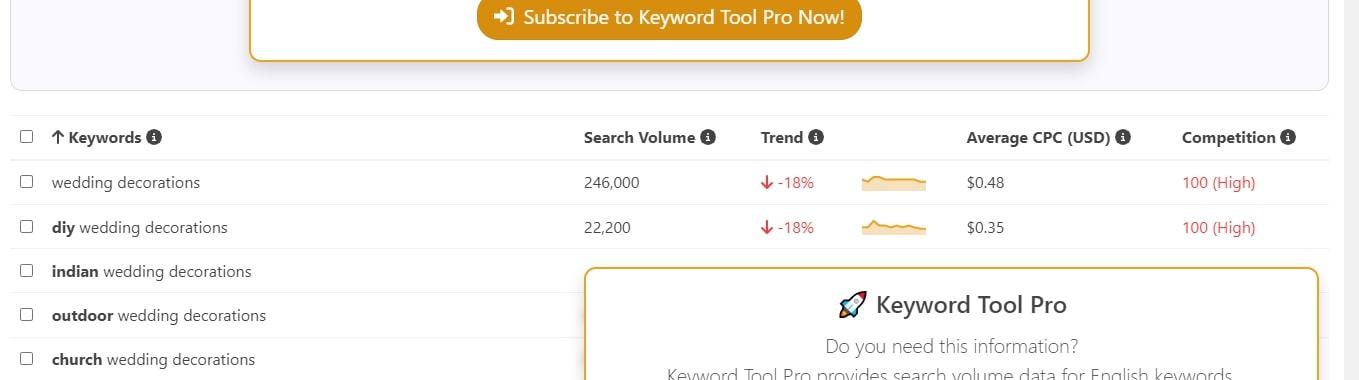Select the church wedding decorations row checkbox
The height and width of the screenshot is (380, 1359).
[x=27, y=358]
